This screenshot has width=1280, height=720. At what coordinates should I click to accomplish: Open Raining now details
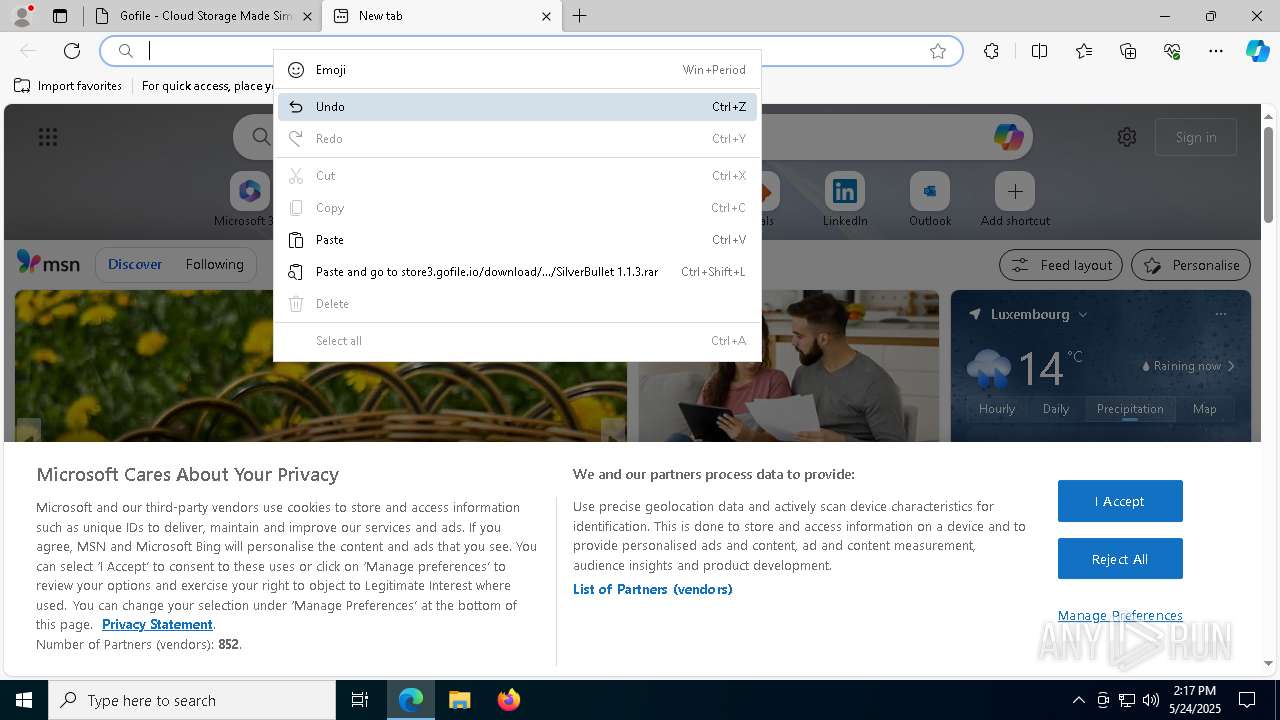pos(1189,366)
